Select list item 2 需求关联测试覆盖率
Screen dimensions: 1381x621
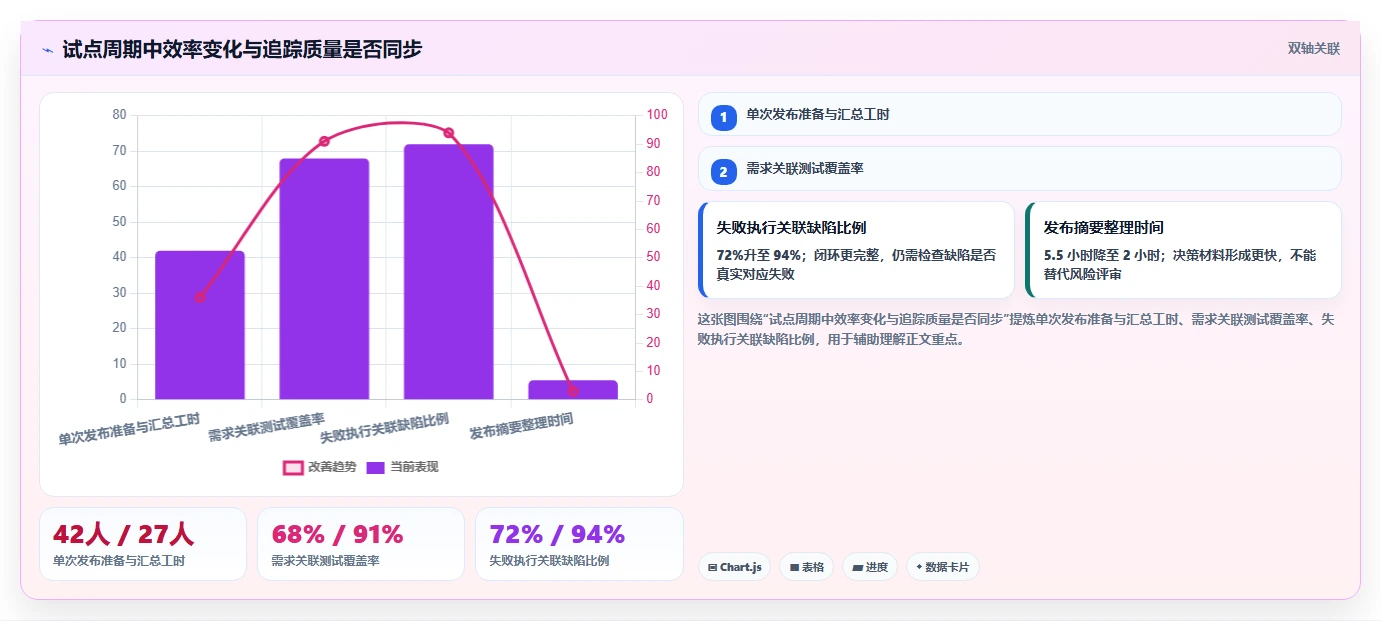(x=1019, y=169)
